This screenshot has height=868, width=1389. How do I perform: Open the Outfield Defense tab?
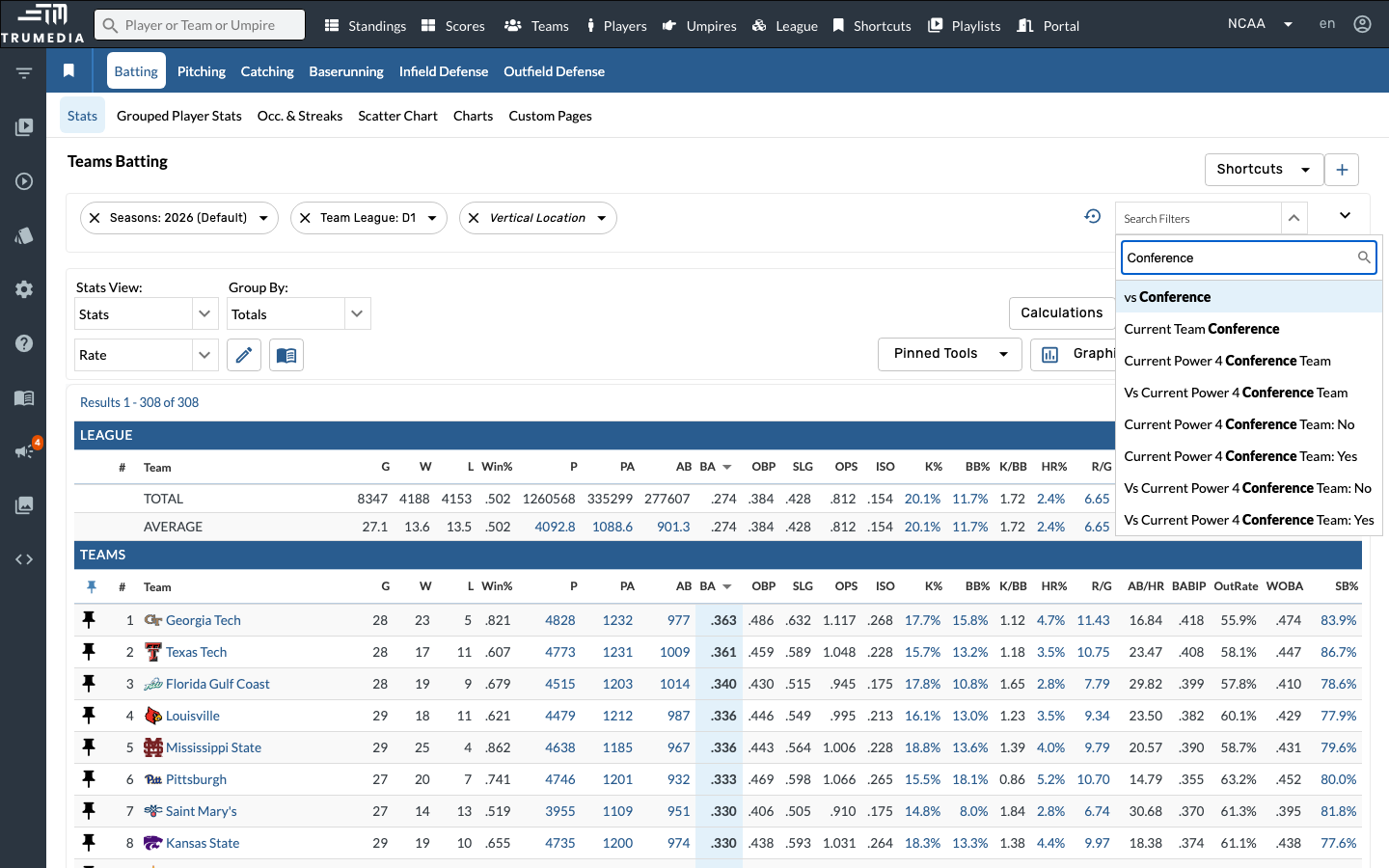click(x=555, y=71)
